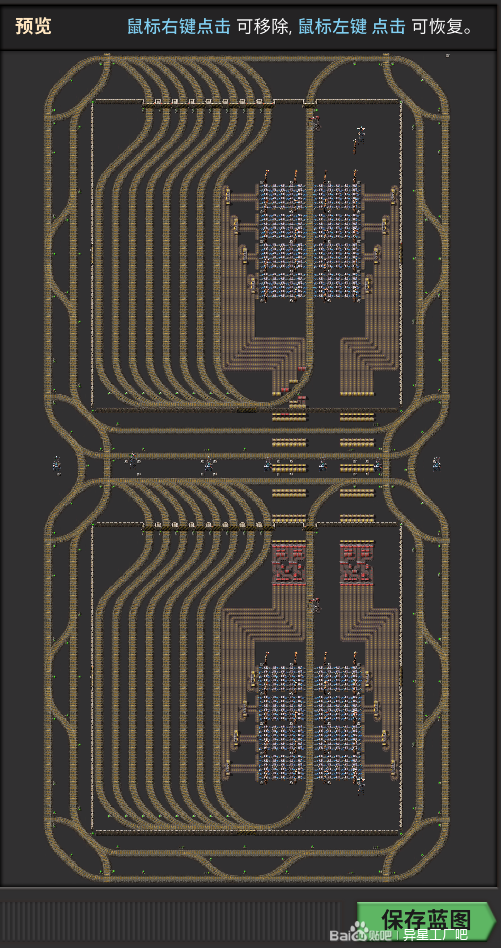Select the right red wall block in the lower station
This screenshot has width=501, height=948.
point(357,563)
